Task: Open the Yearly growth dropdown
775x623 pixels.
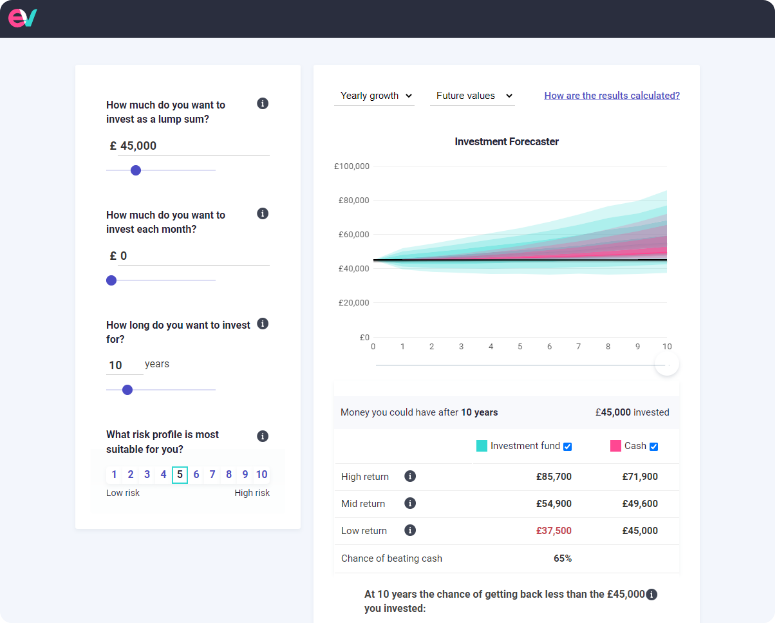Action: (x=375, y=96)
